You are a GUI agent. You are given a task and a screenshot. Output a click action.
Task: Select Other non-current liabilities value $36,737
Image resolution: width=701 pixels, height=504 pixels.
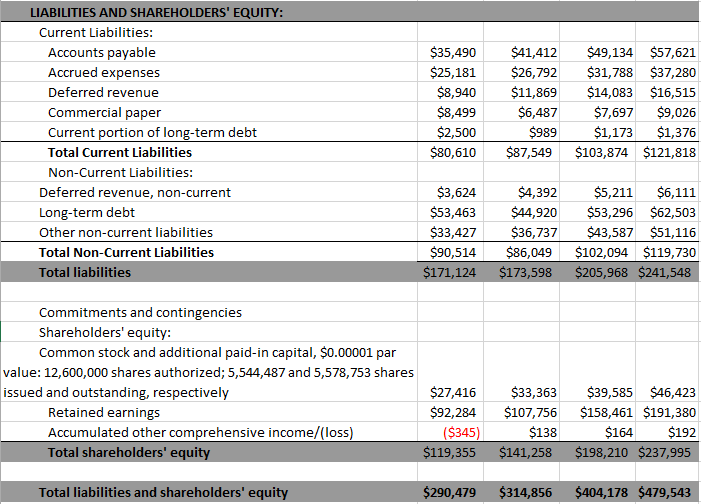[x=533, y=232]
